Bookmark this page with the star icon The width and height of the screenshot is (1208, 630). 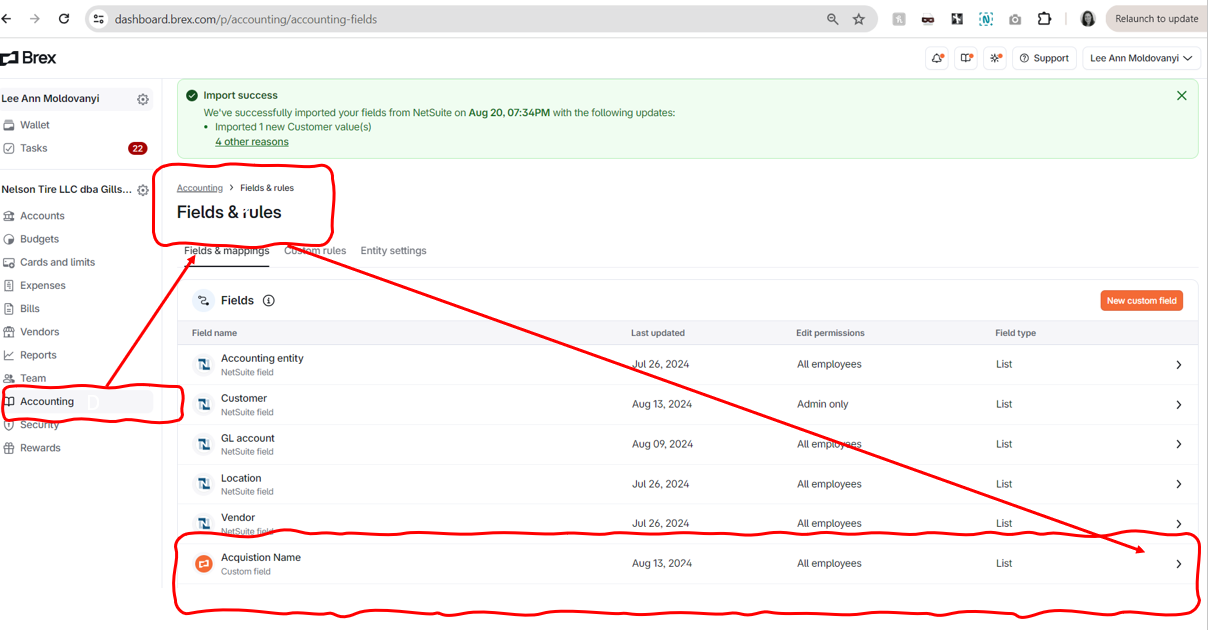tap(859, 19)
